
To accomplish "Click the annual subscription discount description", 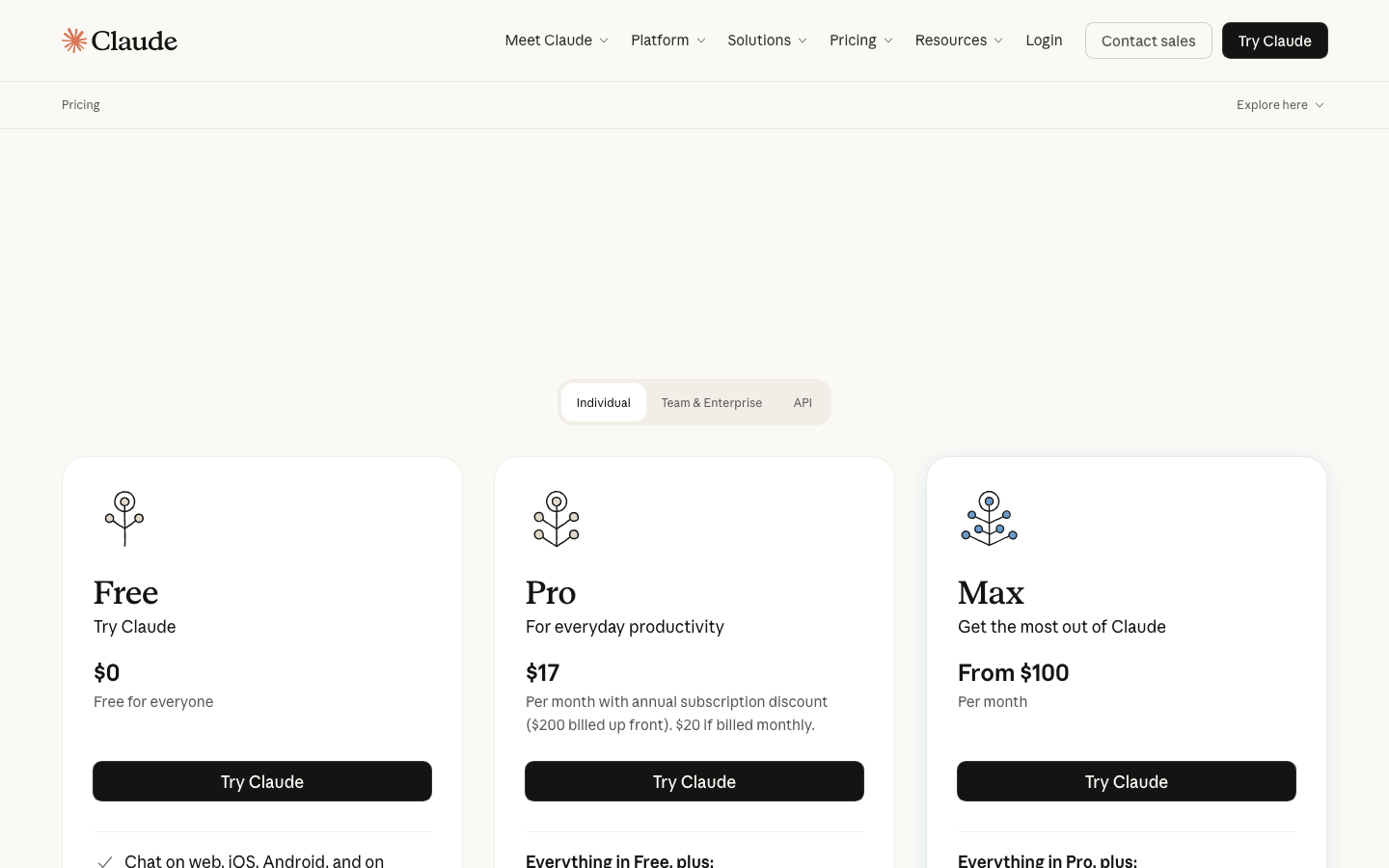I will (676, 714).
